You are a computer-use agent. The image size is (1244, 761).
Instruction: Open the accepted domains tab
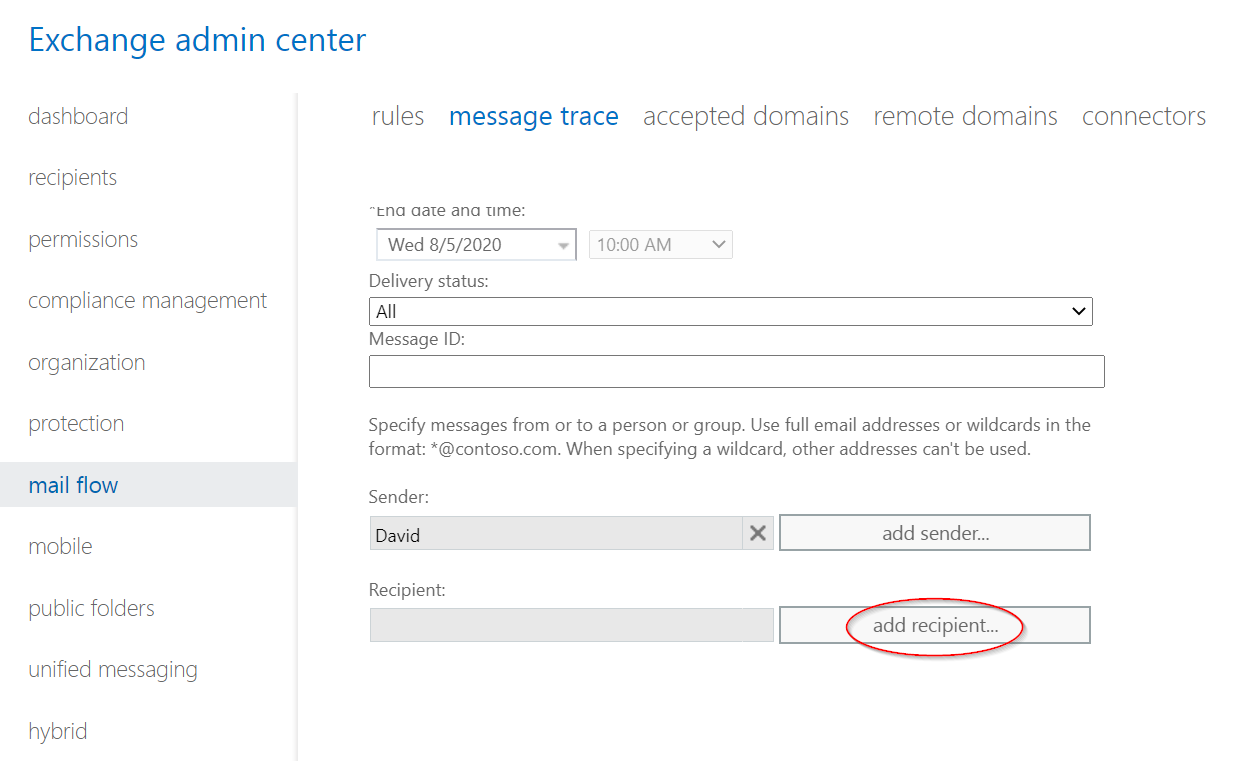[745, 117]
